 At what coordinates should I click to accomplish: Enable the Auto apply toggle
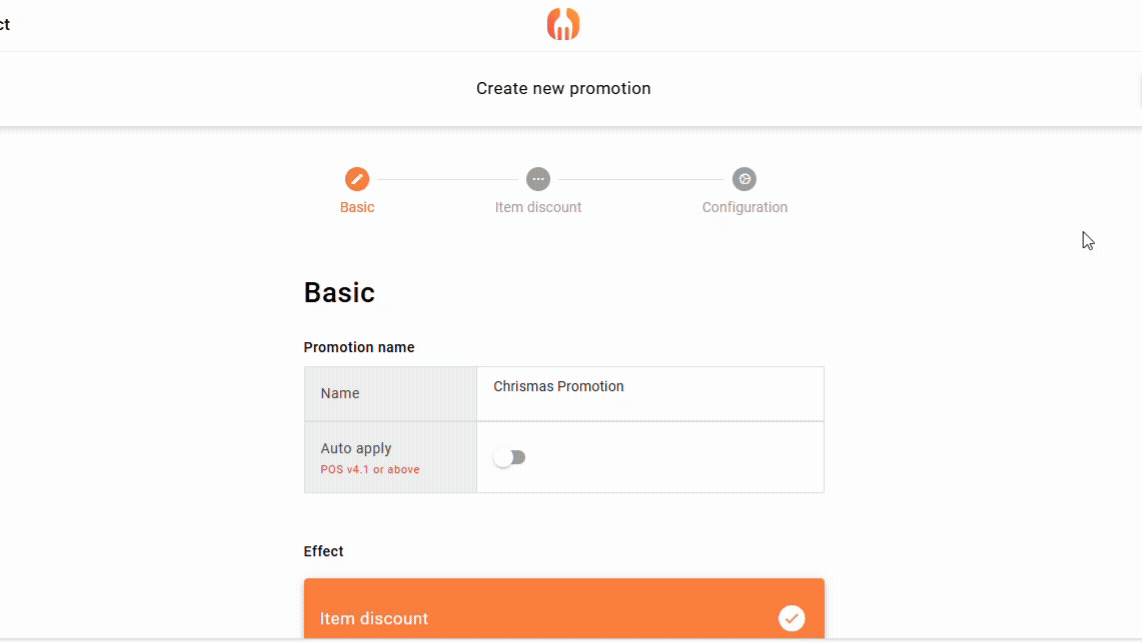510,457
